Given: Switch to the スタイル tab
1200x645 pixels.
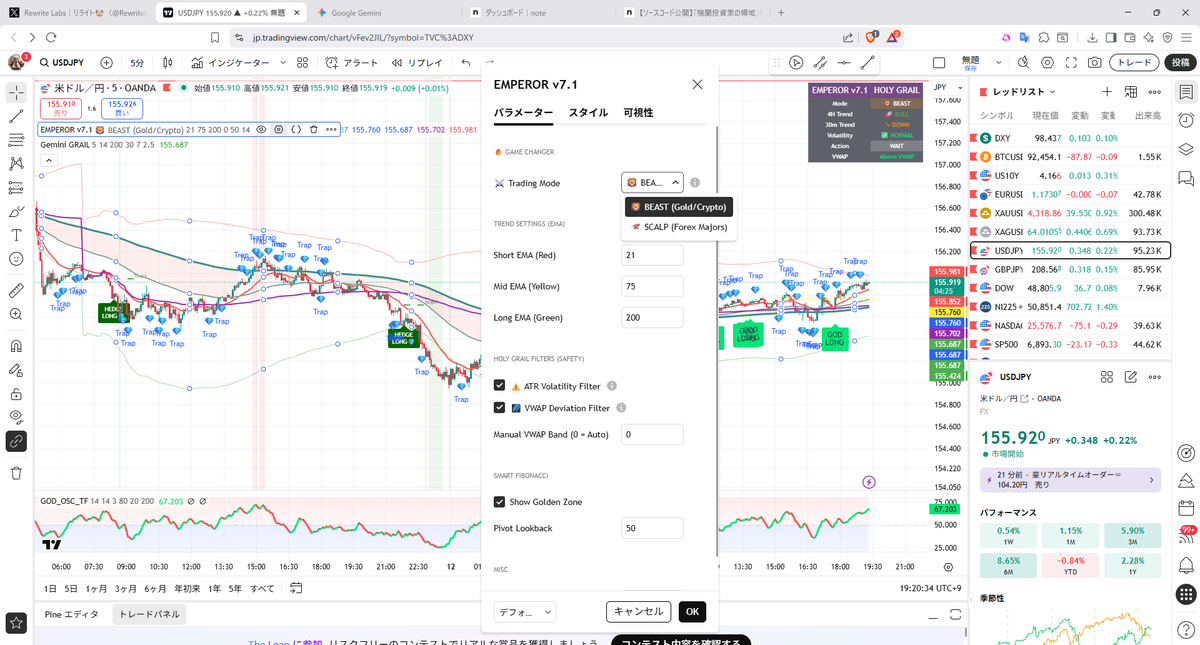Looking at the screenshot, I should click(x=588, y=113).
